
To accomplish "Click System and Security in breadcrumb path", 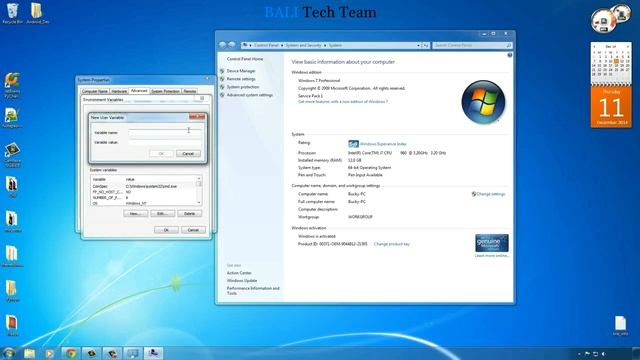I will point(303,45).
